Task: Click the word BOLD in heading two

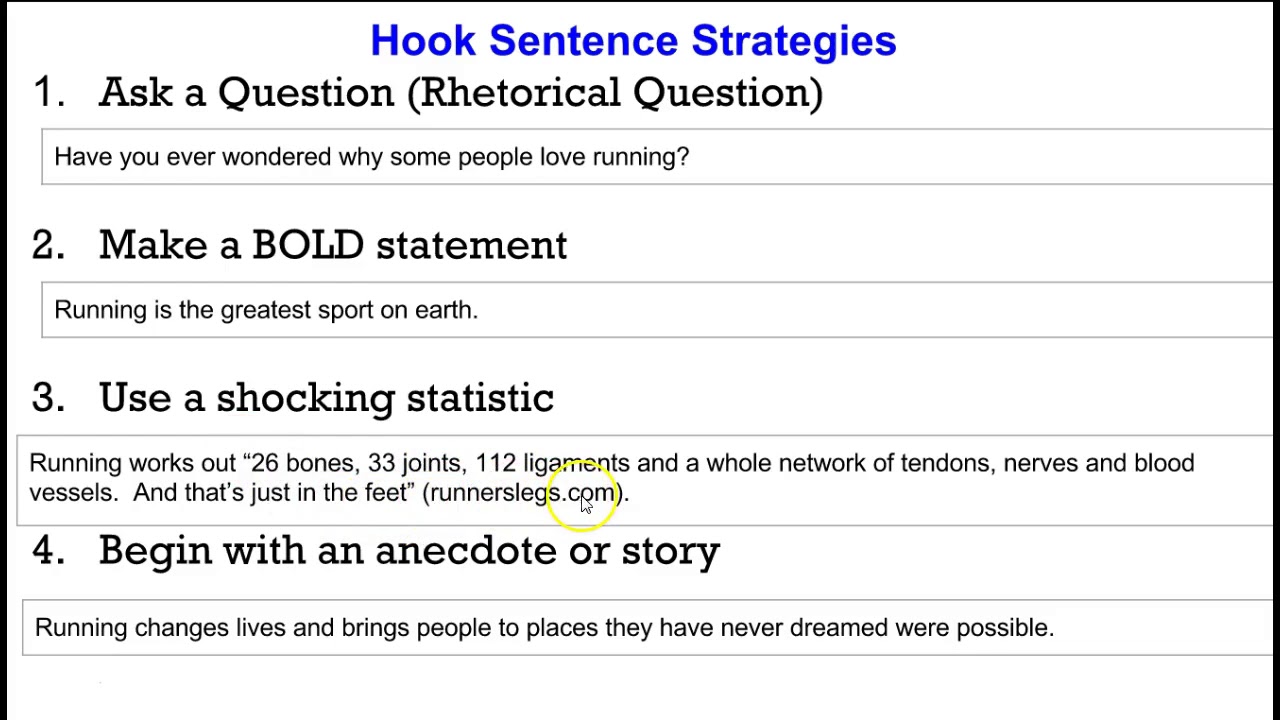Action: click(307, 245)
